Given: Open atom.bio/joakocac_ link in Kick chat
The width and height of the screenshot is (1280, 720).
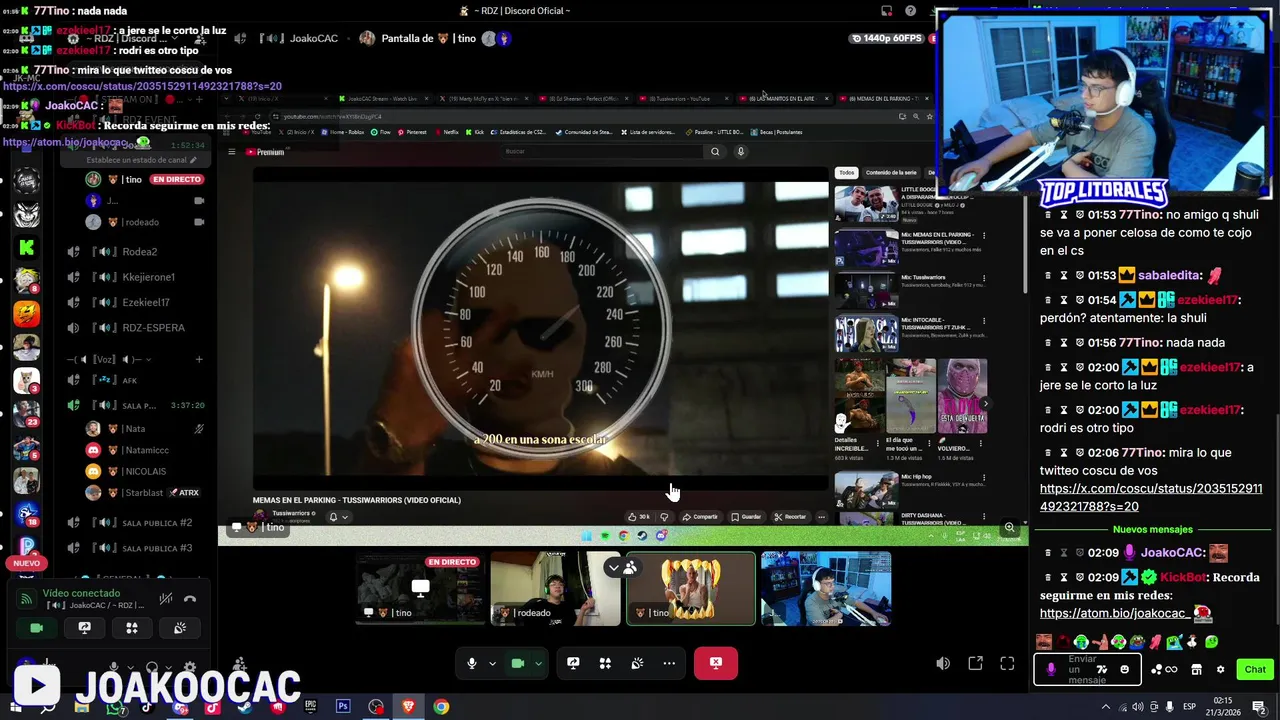Looking at the screenshot, I should (x=1115, y=613).
